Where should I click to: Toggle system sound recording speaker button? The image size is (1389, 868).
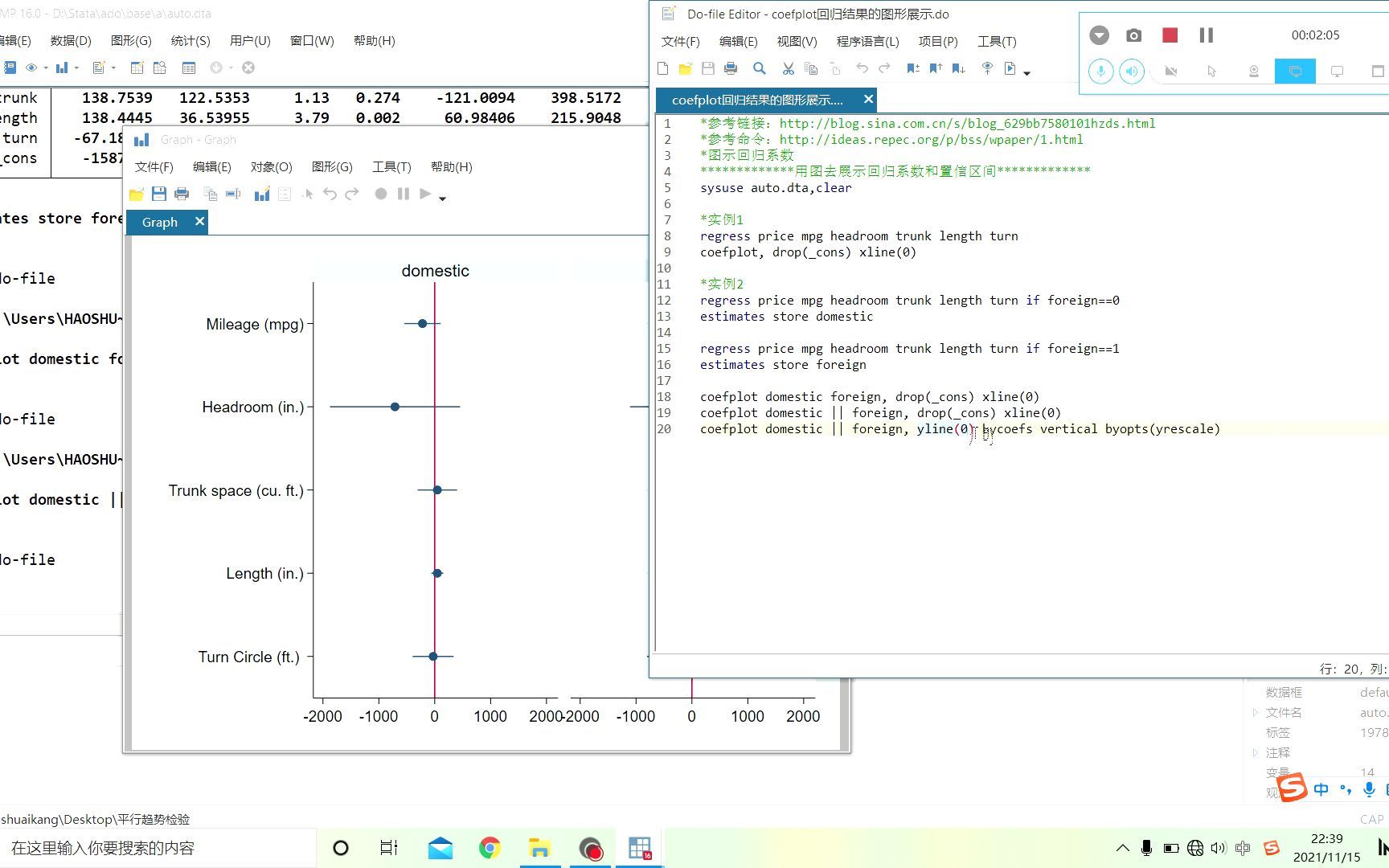[x=1132, y=72]
